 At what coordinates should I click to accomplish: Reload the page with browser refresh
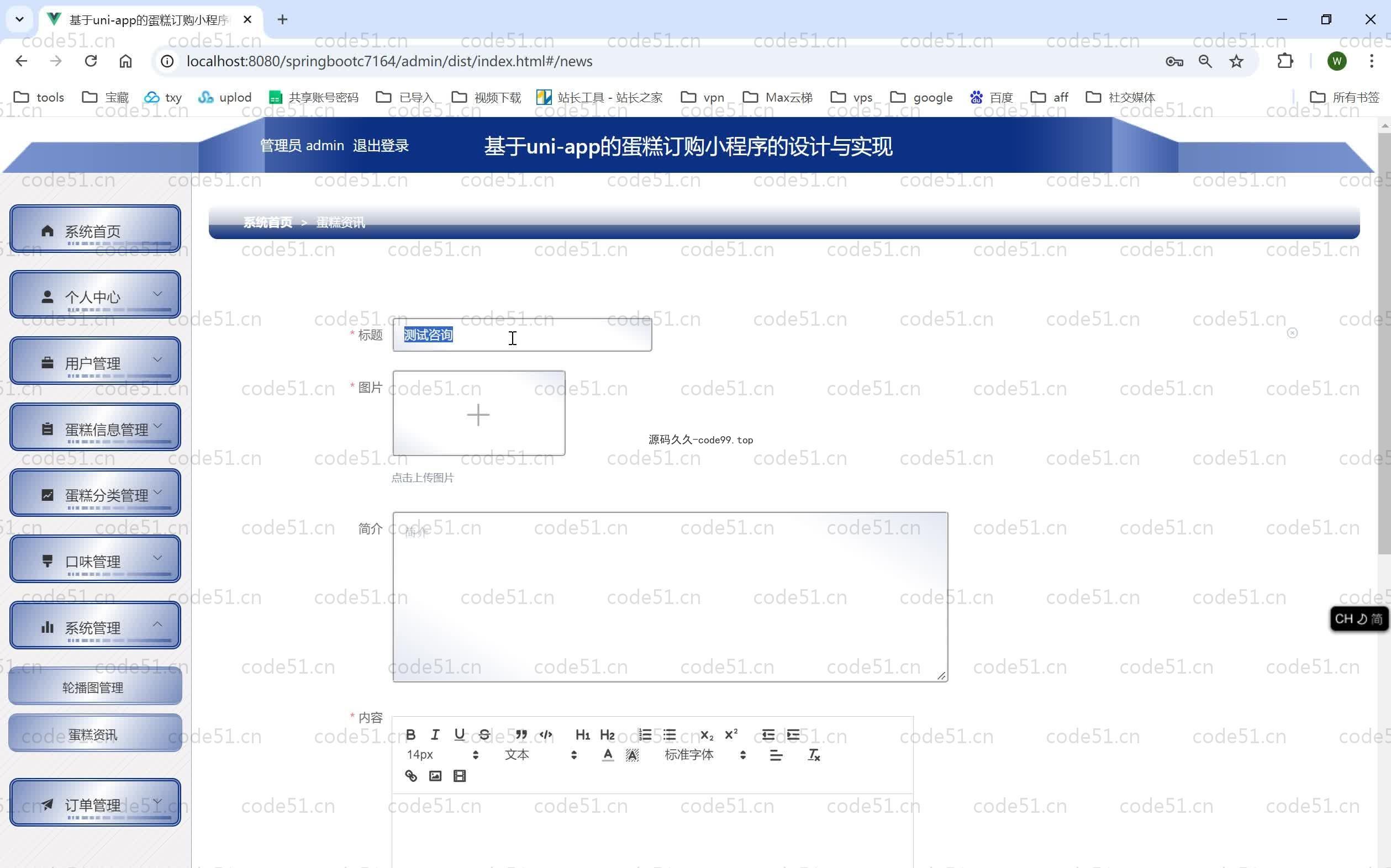tap(91, 61)
